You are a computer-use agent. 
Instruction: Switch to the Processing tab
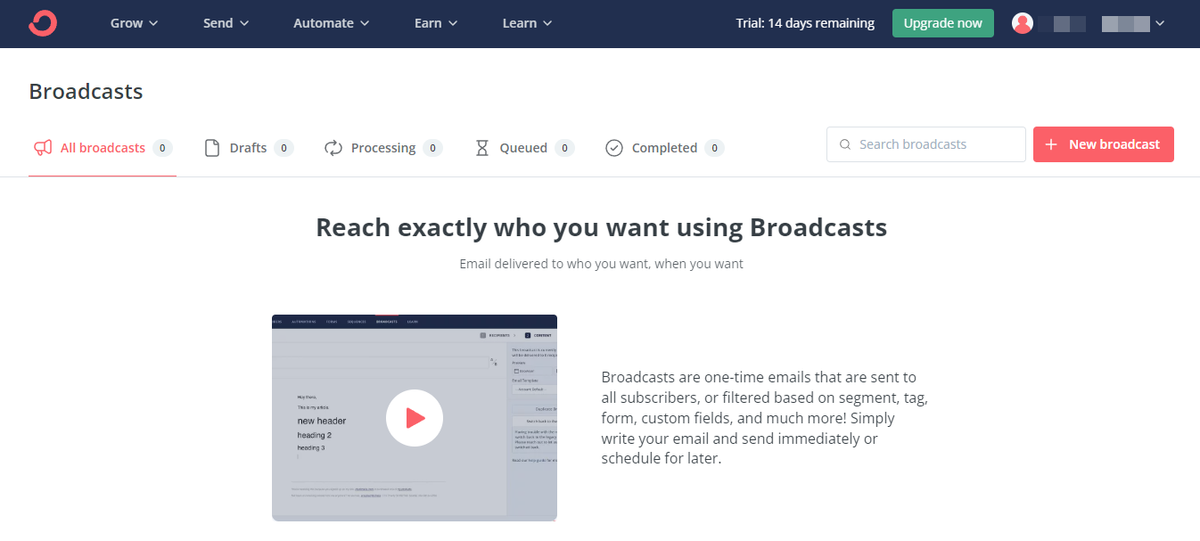click(x=383, y=148)
